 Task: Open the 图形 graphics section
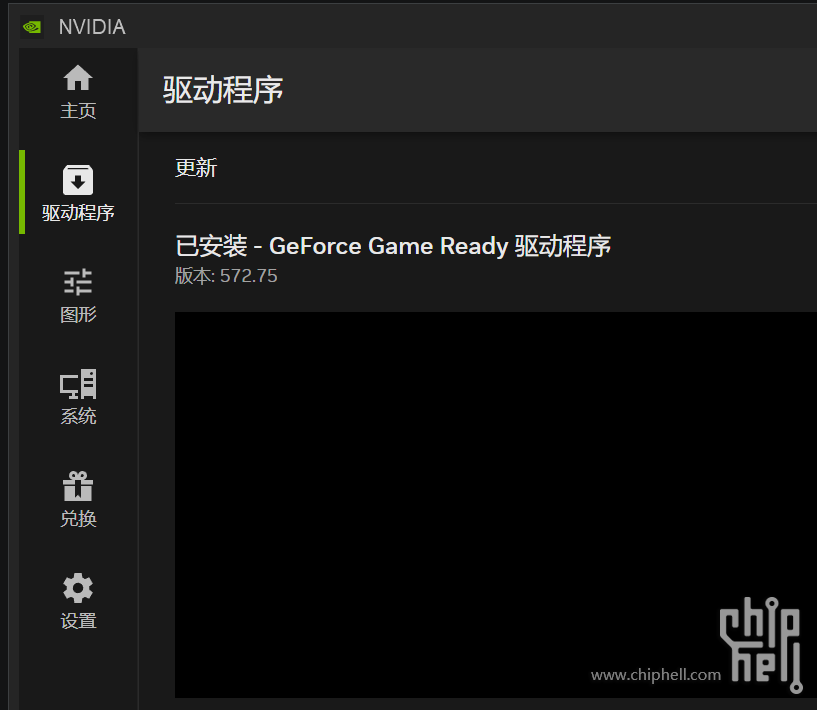[78, 296]
